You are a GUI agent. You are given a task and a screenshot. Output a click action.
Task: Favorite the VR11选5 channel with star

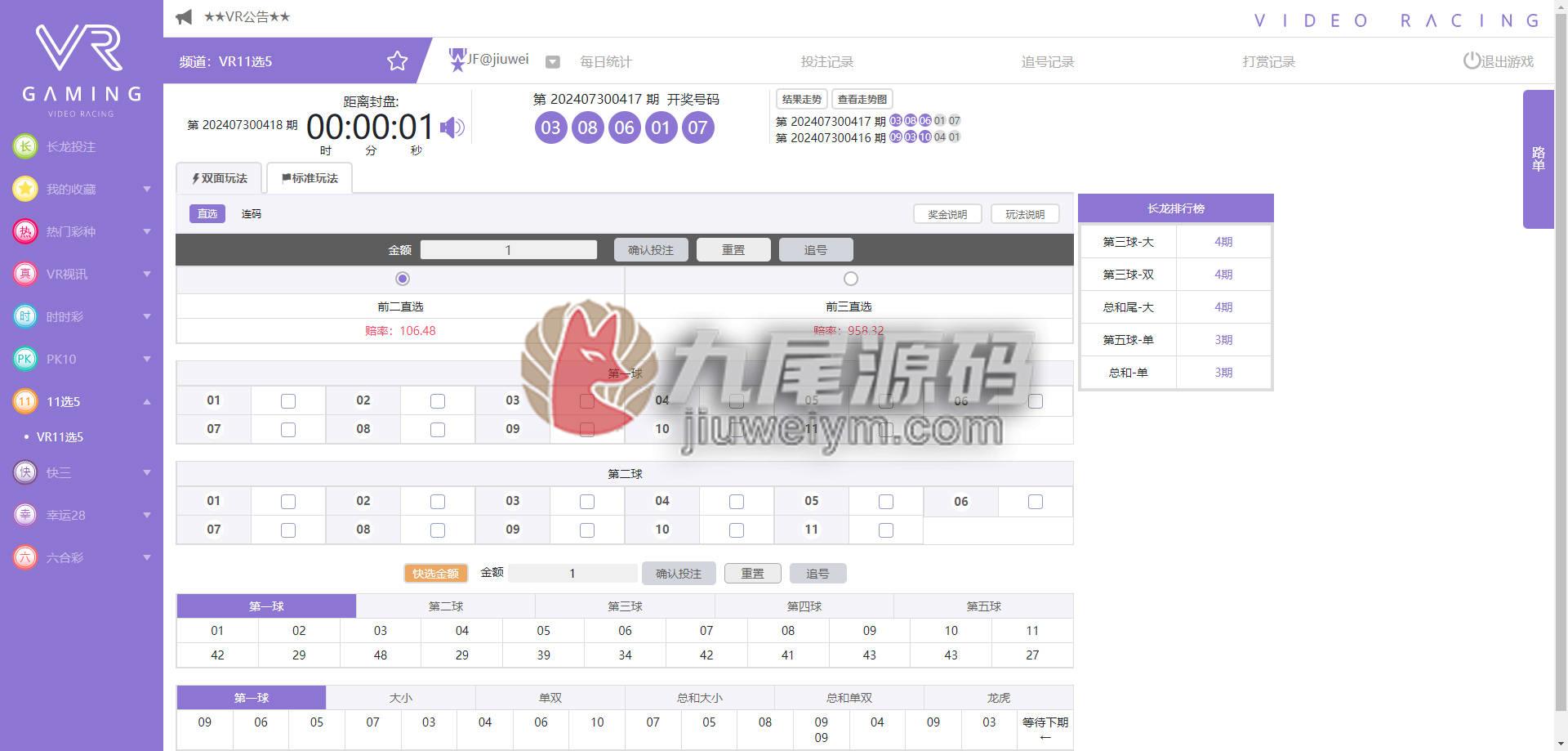point(397,61)
